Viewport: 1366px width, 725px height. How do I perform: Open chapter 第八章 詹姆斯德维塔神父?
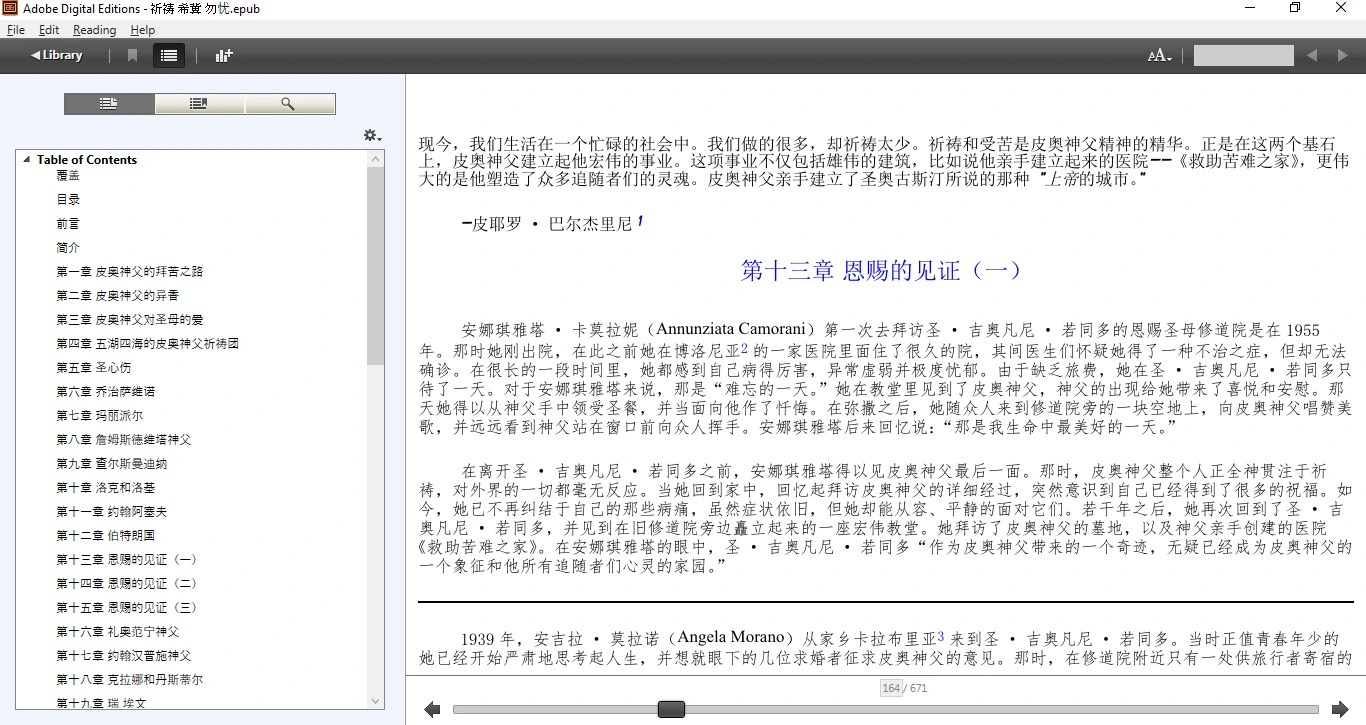(123, 440)
